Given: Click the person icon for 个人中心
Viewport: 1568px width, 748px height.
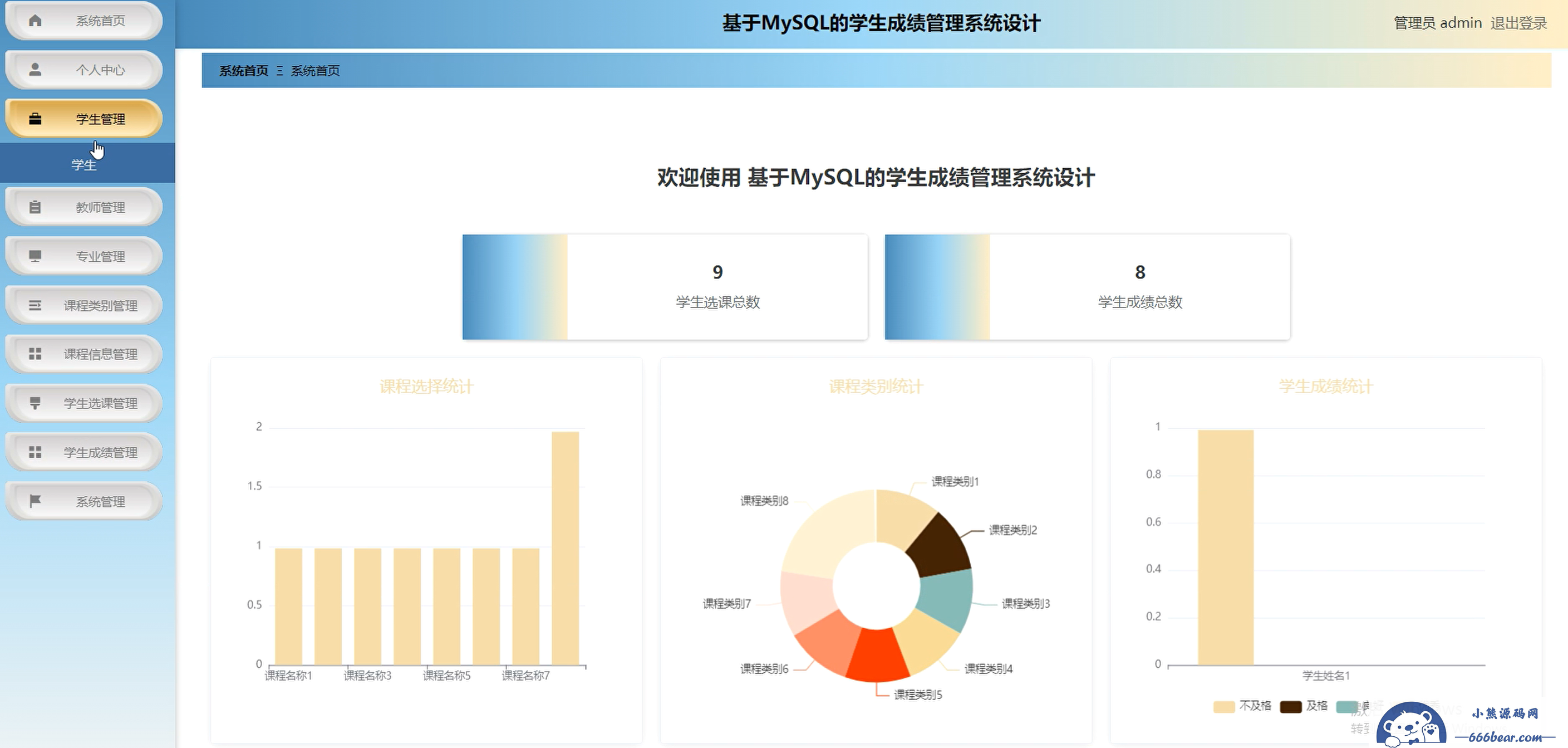Looking at the screenshot, I should [35, 70].
